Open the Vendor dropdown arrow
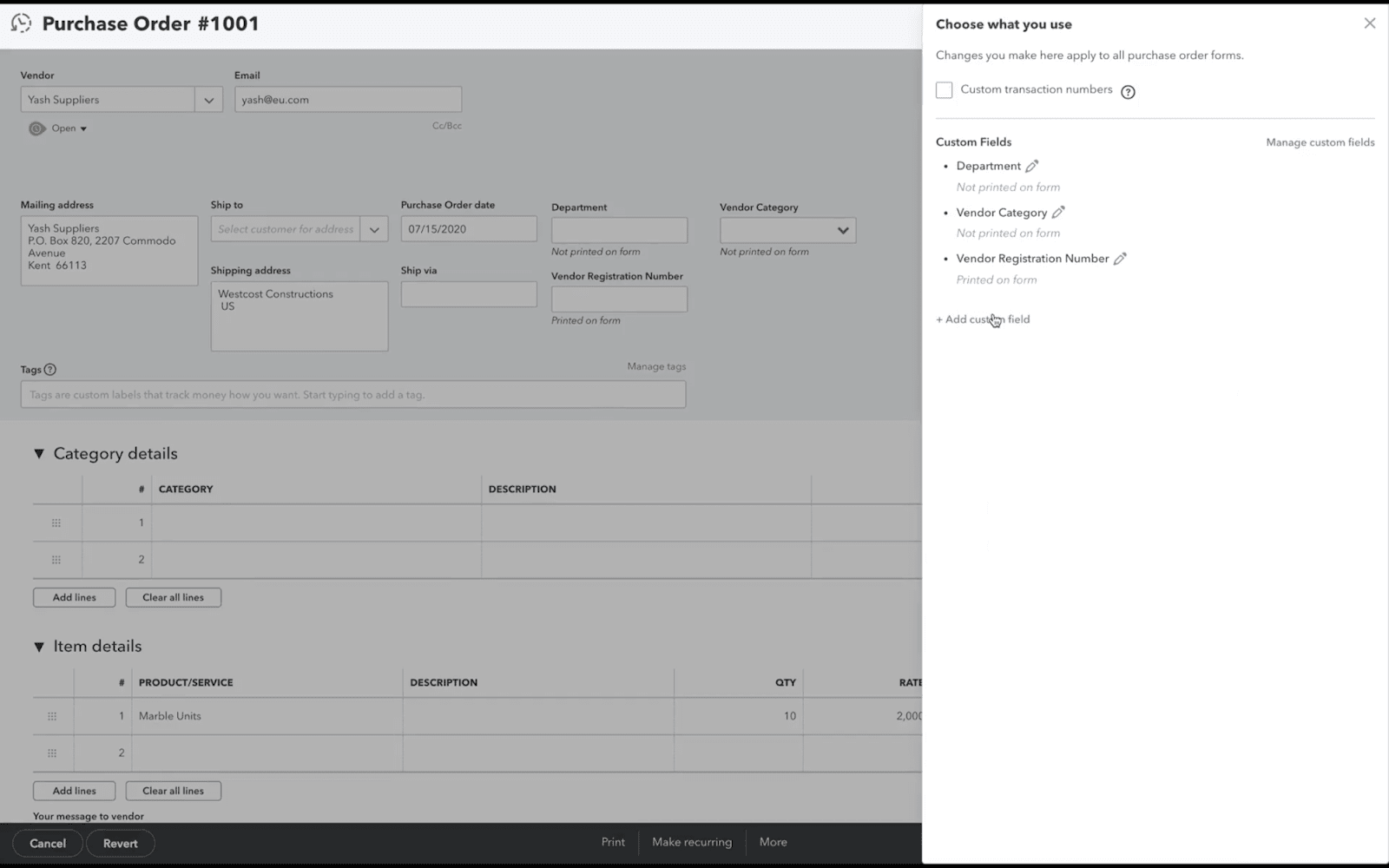The height and width of the screenshot is (868, 1389). pyautogui.click(x=208, y=100)
